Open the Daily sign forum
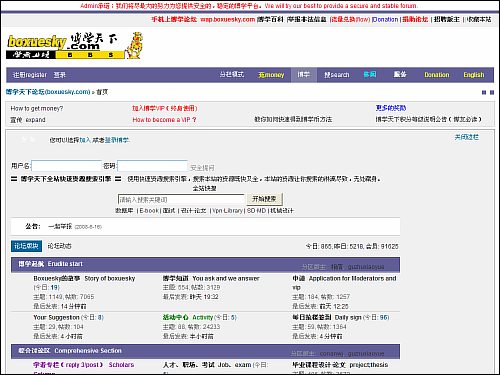The image size is (500, 375). point(327,317)
